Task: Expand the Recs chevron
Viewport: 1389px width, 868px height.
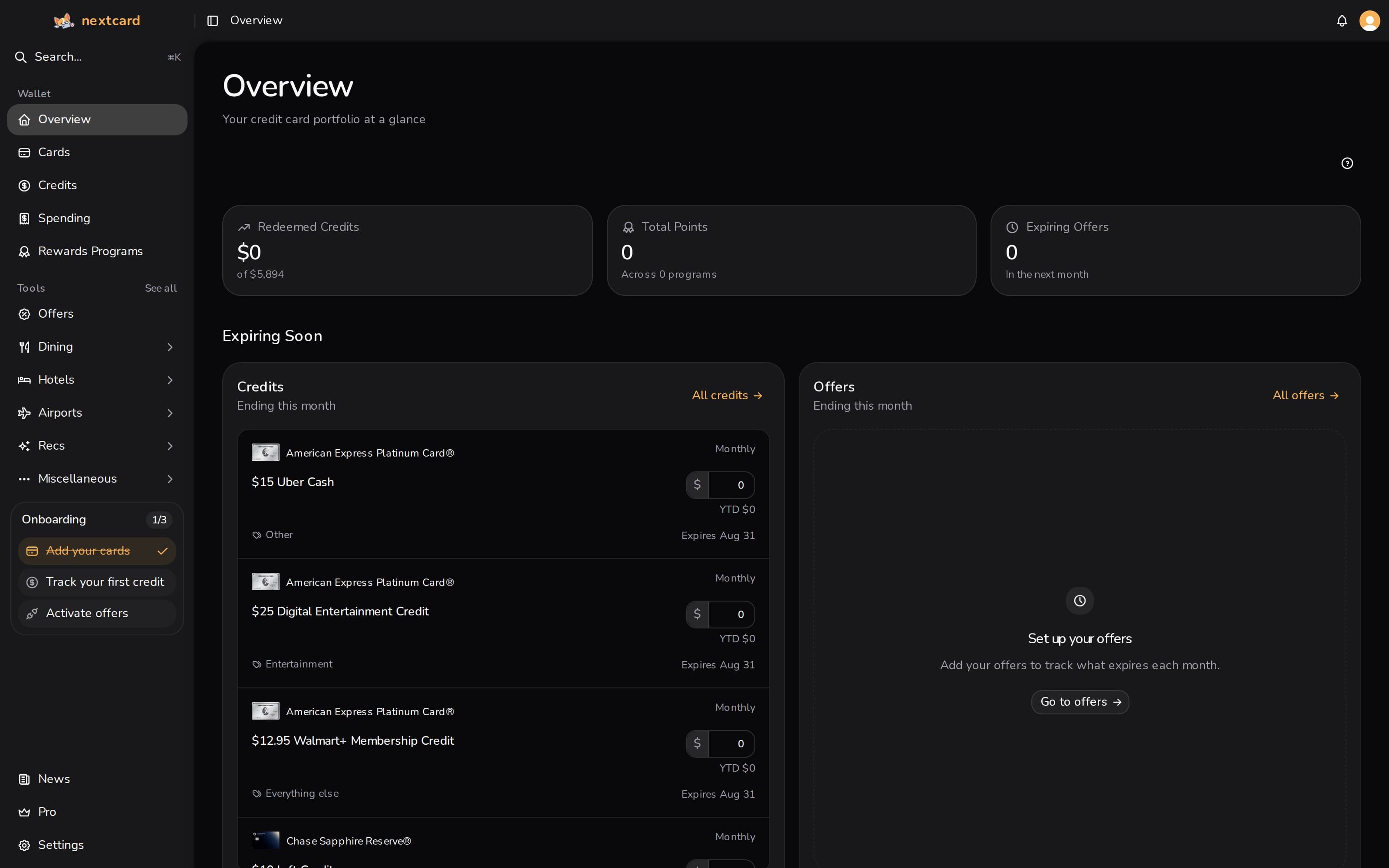Action: pos(170,446)
